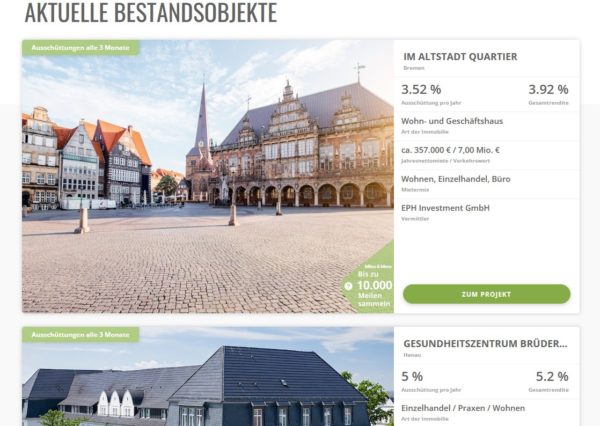Screen dimensions: 600x426
Task: Select the GESUNDHEITSZENTRUM BRÜDER... project title
Action: [x=485, y=344]
